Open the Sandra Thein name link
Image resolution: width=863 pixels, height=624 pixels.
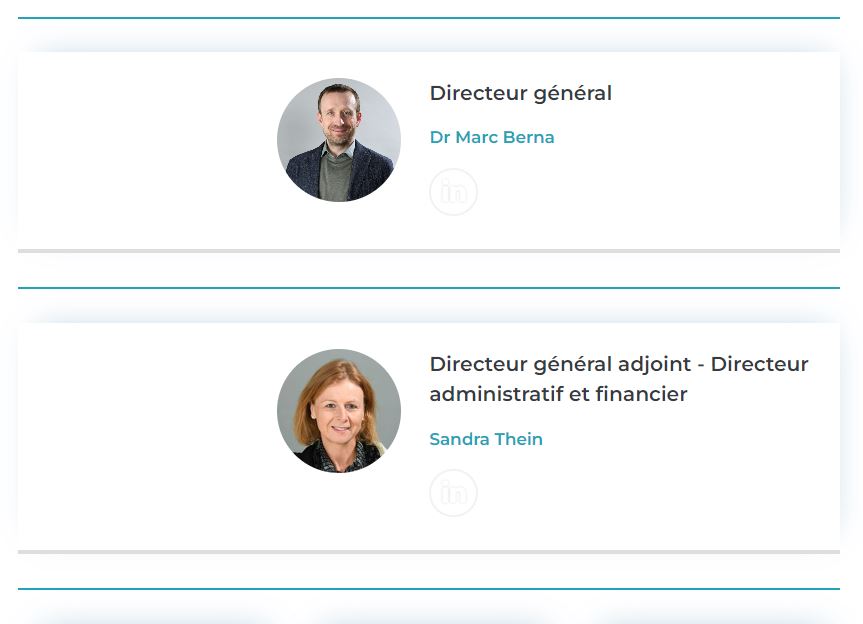[486, 439]
